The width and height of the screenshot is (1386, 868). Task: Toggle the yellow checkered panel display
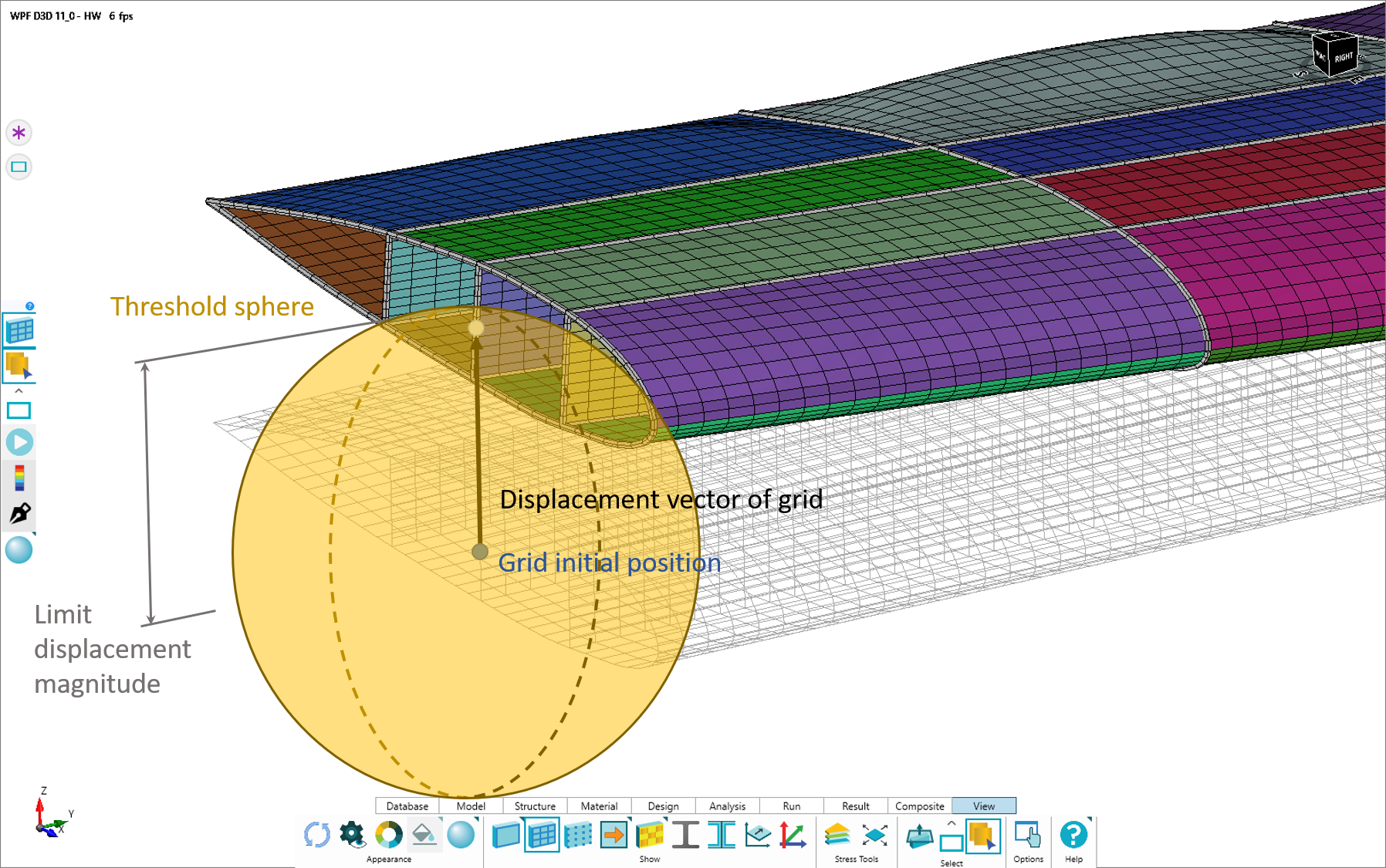pos(650,835)
